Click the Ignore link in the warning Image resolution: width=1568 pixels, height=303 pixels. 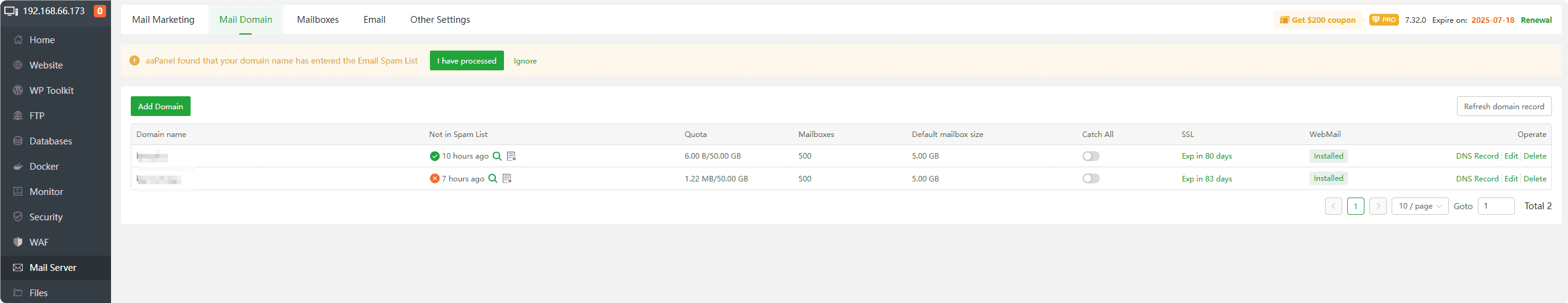[x=525, y=61]
